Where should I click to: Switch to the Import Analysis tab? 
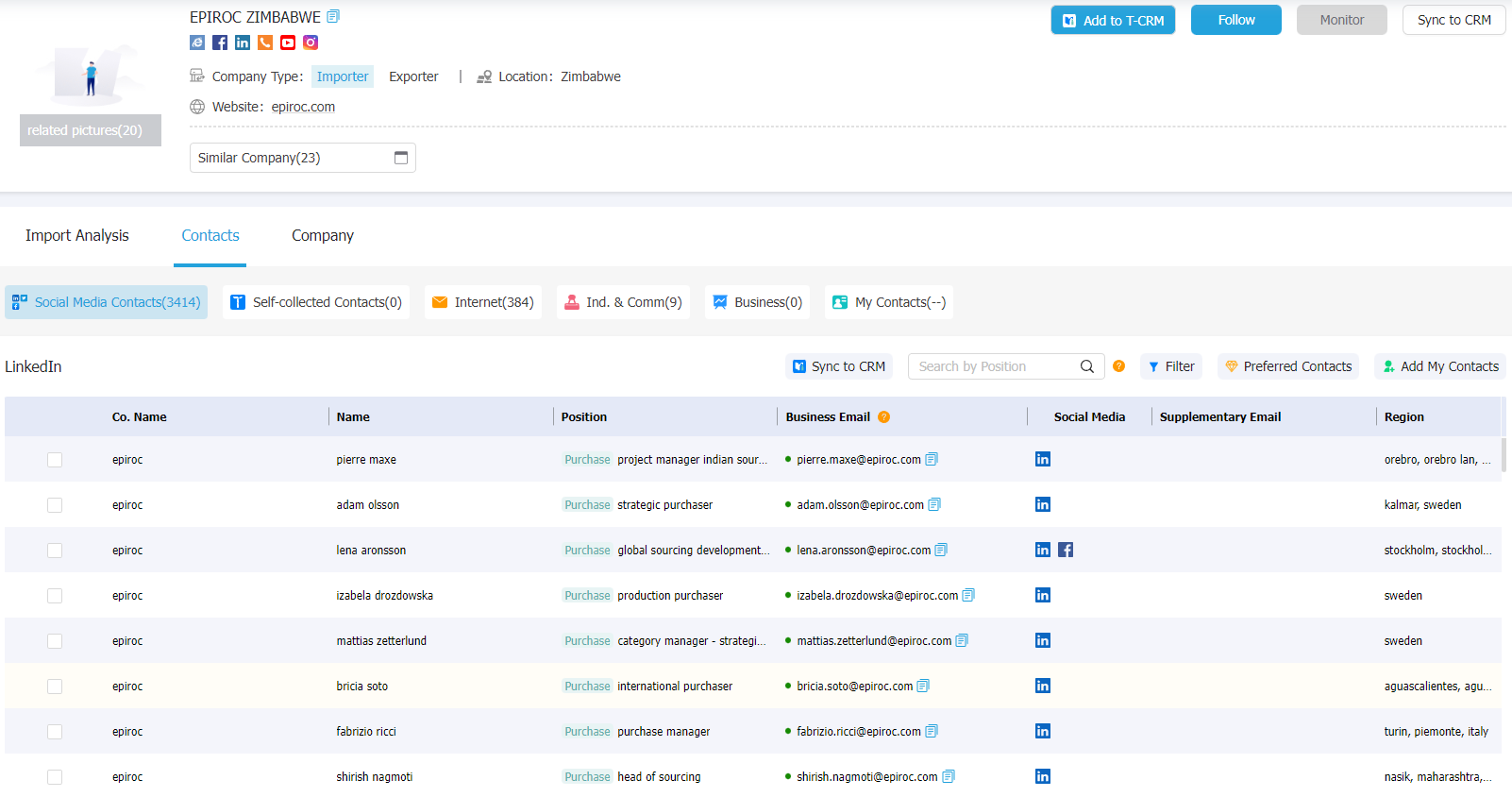77,236
